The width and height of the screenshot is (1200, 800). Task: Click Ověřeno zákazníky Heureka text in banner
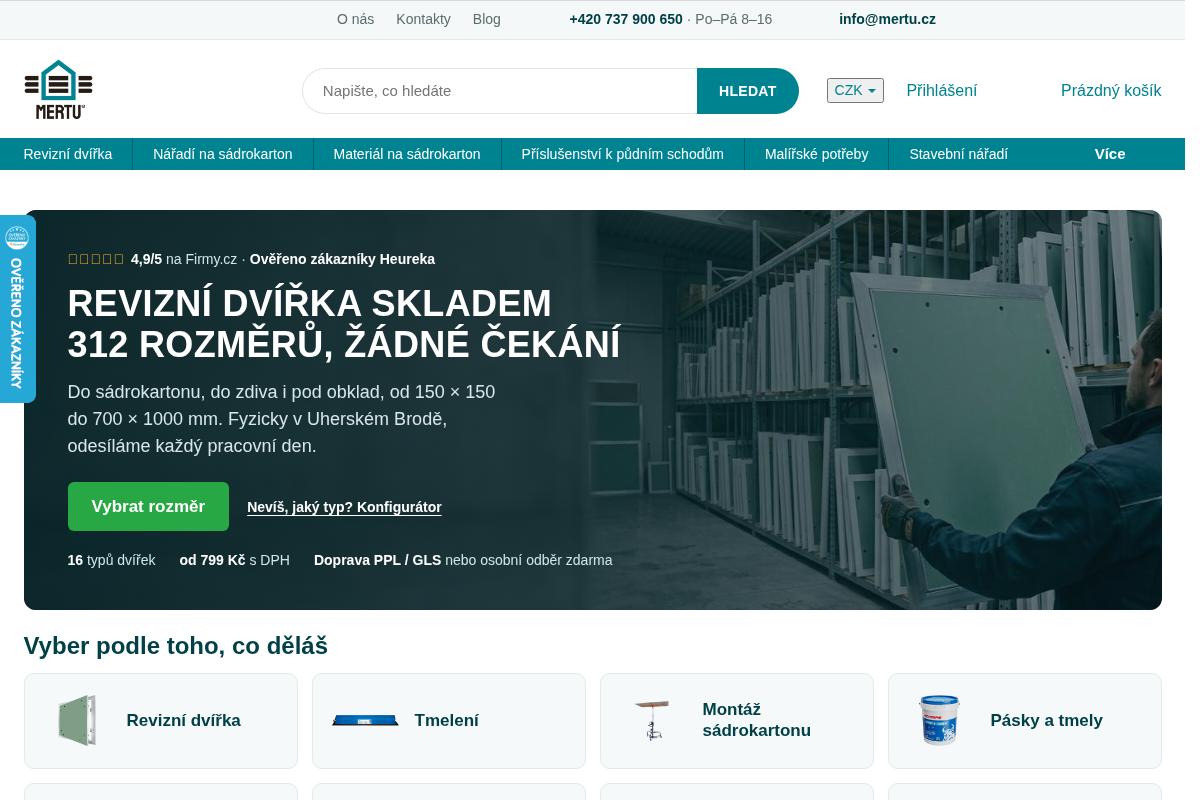[x=342, y=259]
